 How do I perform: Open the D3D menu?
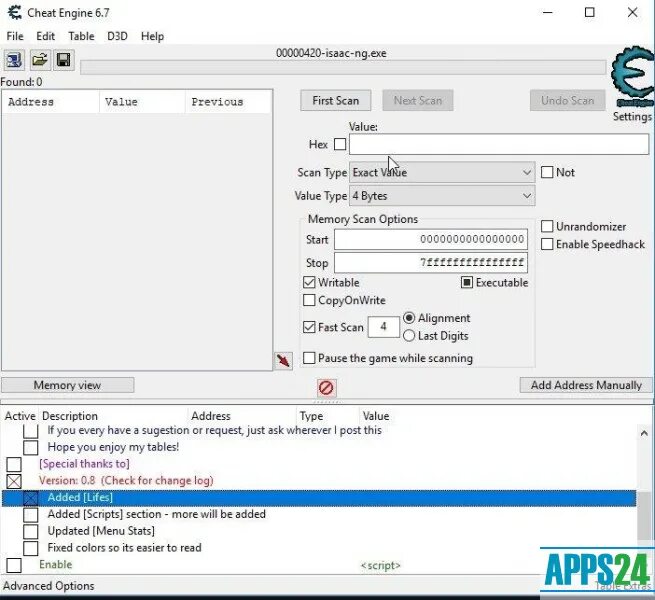[117, 36]
